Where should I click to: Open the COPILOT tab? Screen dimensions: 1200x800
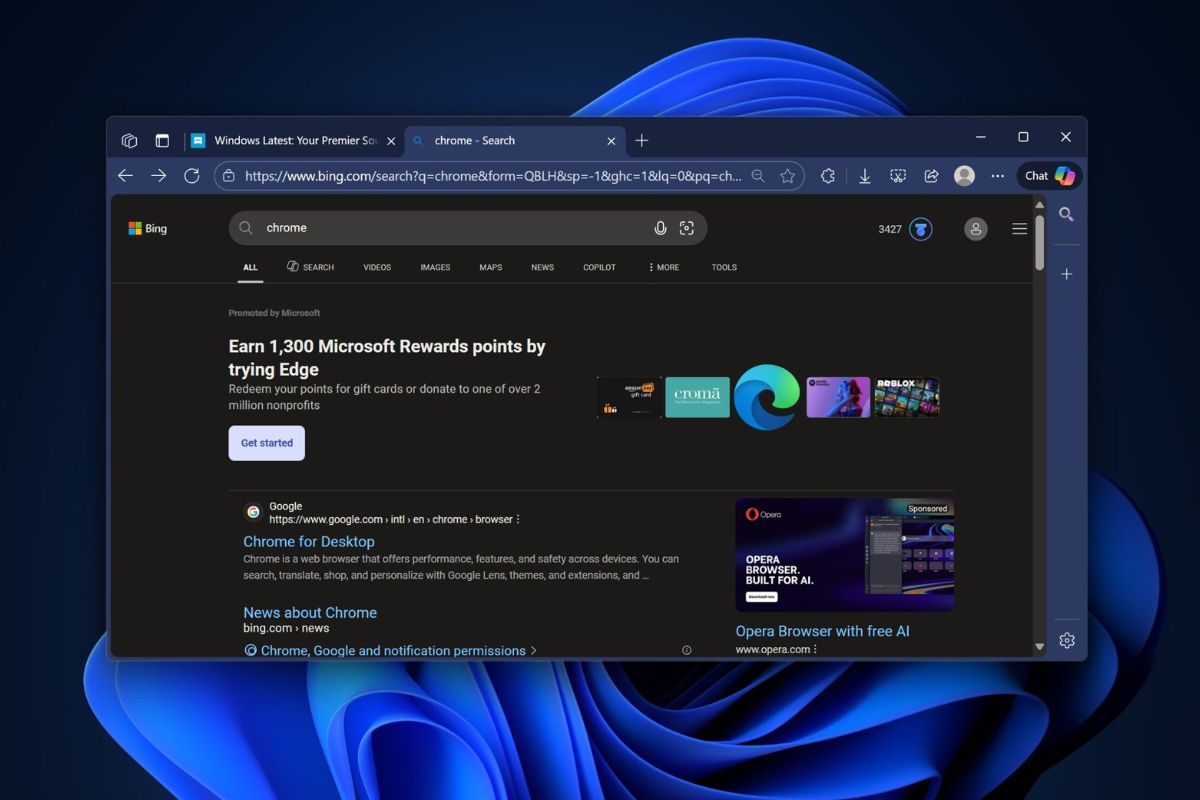tap(599, 267)
